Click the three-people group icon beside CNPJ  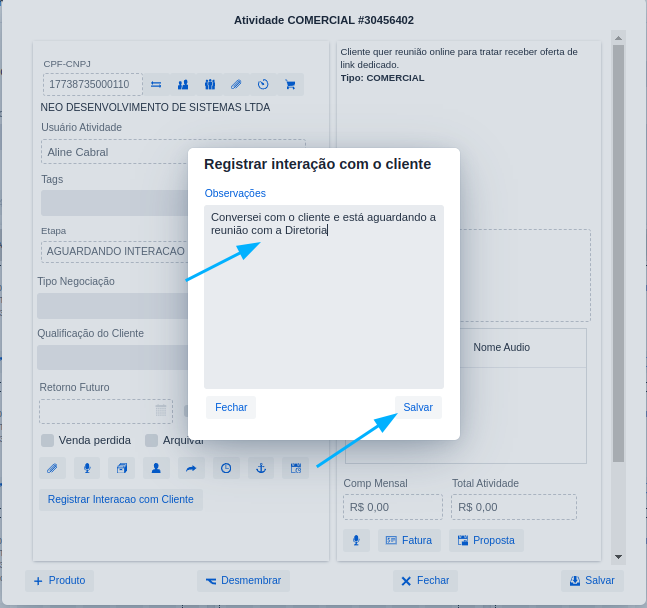[x=210, y=85]
